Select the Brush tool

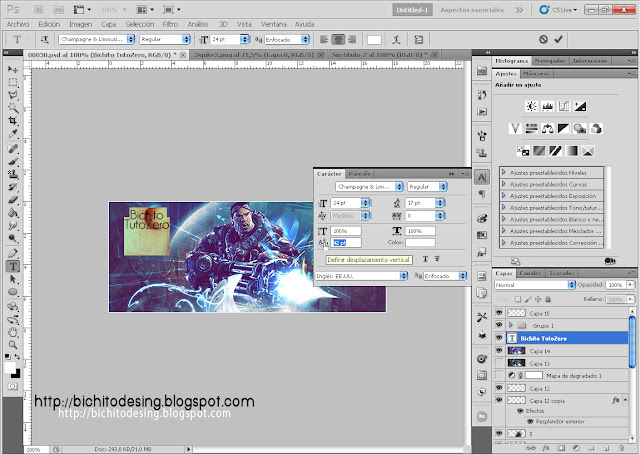[13, 161]
